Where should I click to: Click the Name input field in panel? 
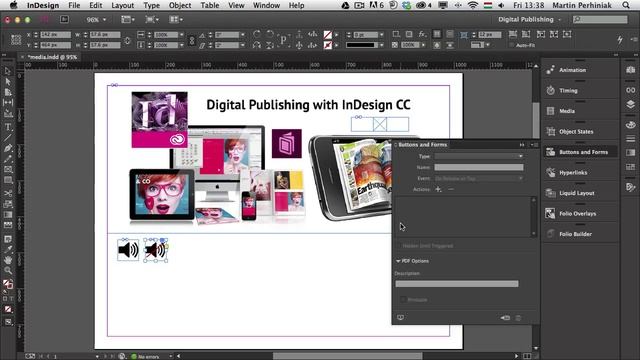click(479, 167)
